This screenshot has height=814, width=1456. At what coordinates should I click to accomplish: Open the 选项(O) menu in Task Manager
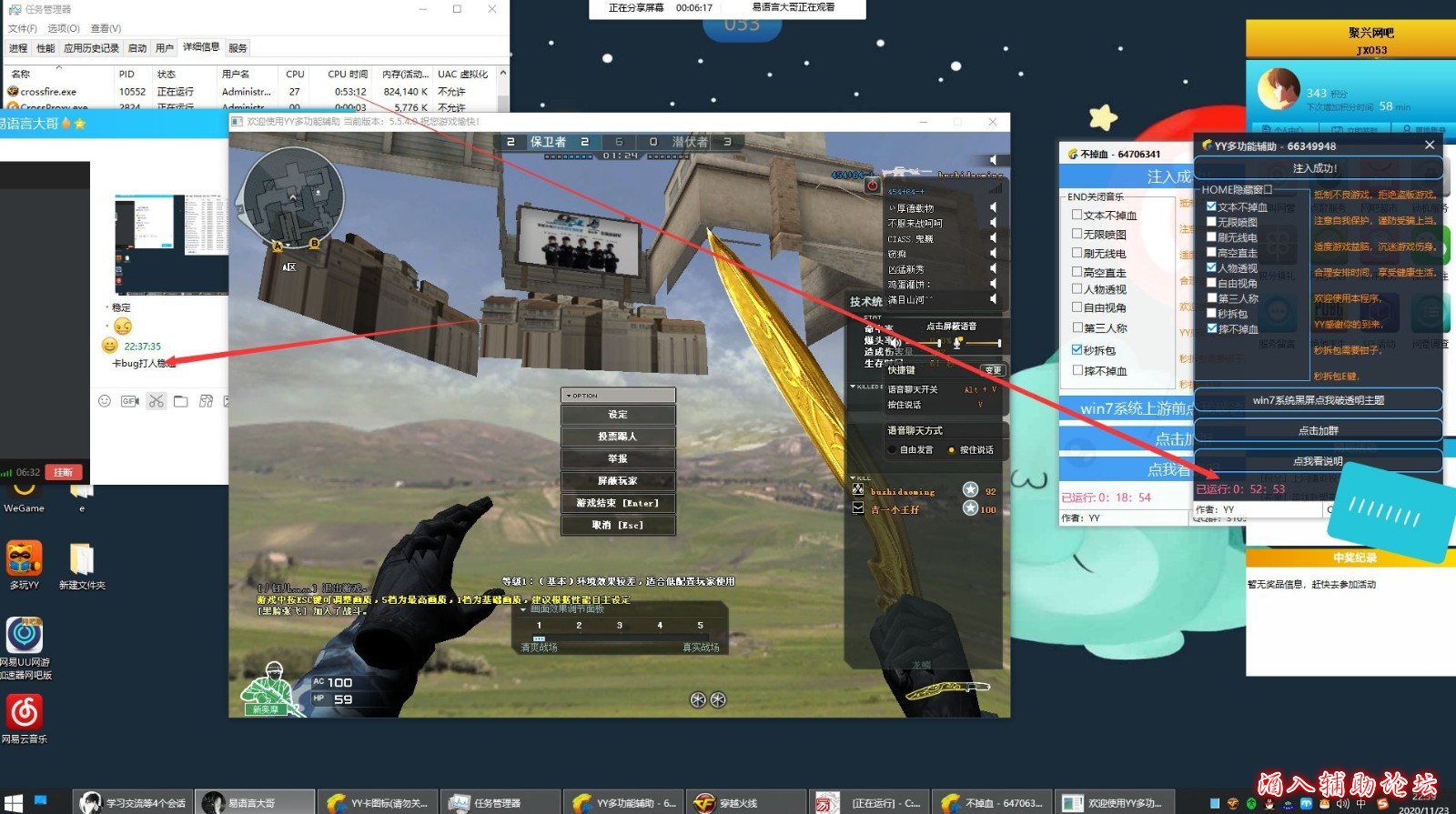(64, 28)
